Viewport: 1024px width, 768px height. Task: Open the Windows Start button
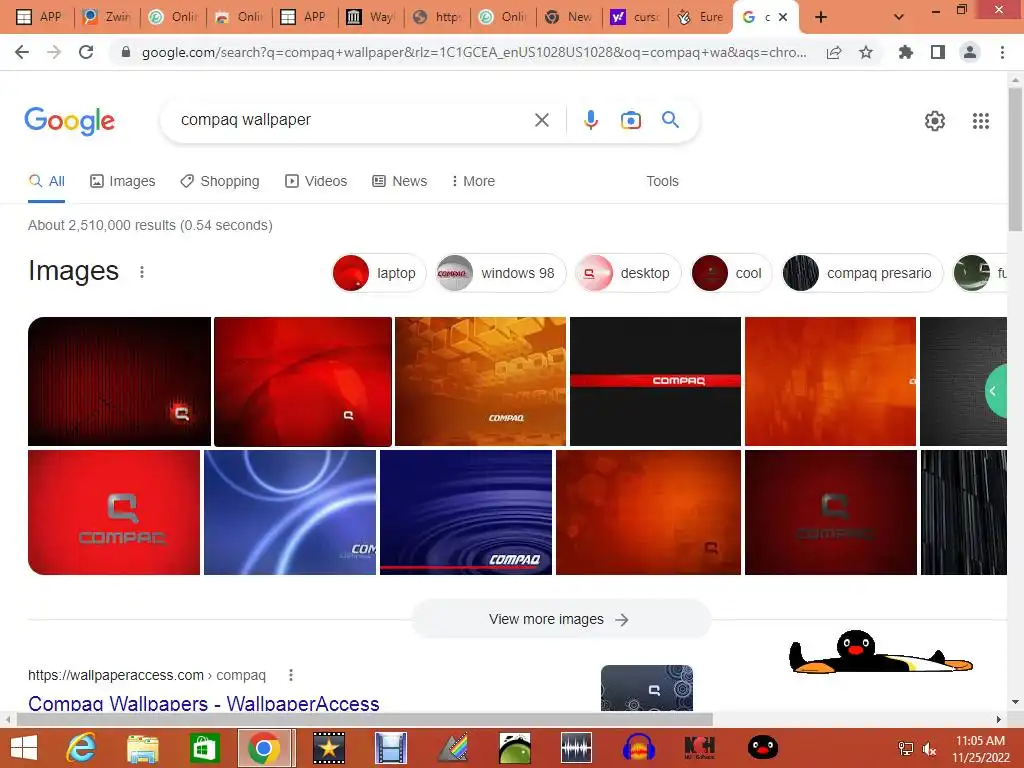[24, 748]
